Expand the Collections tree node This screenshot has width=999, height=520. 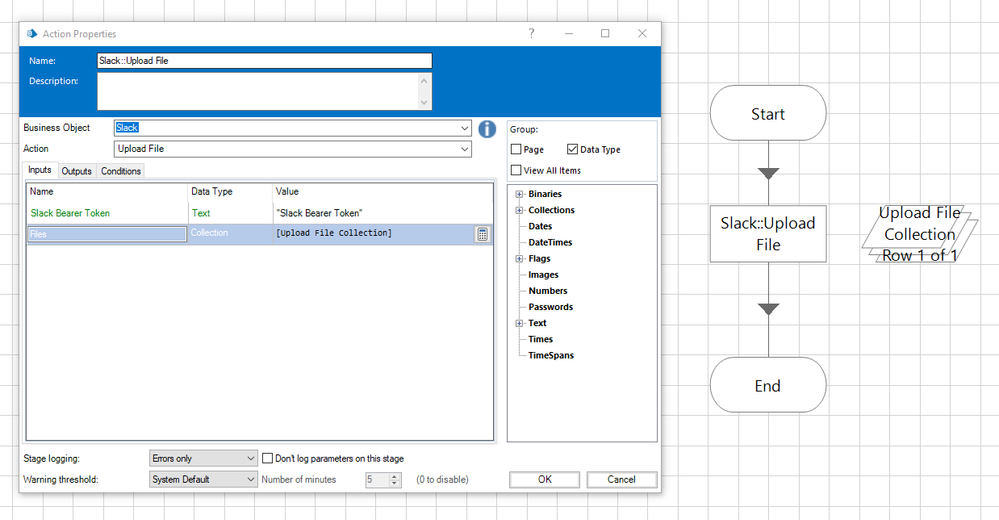(519, 210)
